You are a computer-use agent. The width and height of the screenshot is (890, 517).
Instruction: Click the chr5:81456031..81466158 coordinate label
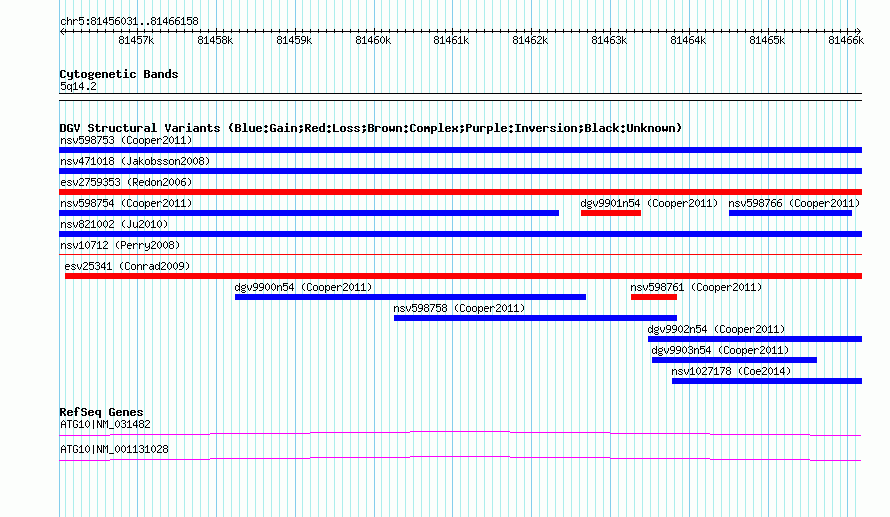click(x=129, y=22)
